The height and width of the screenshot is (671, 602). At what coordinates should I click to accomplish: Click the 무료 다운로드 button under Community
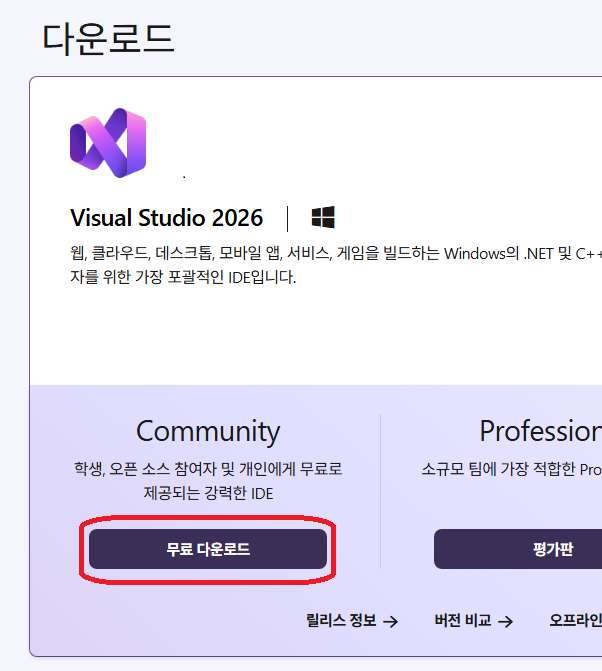click(208, 549)
